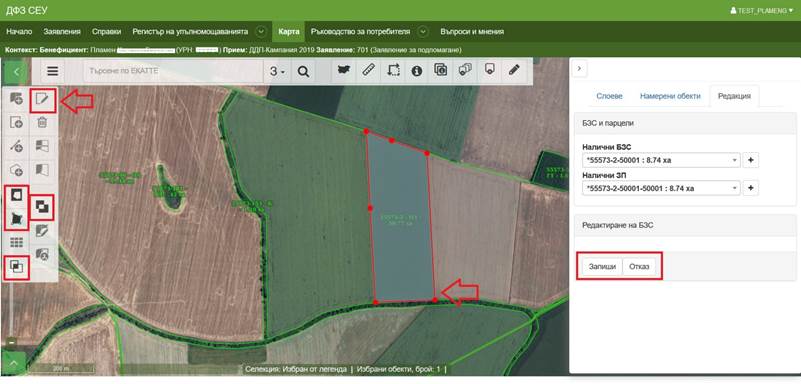Open the Налични БЗС dropdown
The height and width of the screenshot is (384, 801).
[661, 160]
